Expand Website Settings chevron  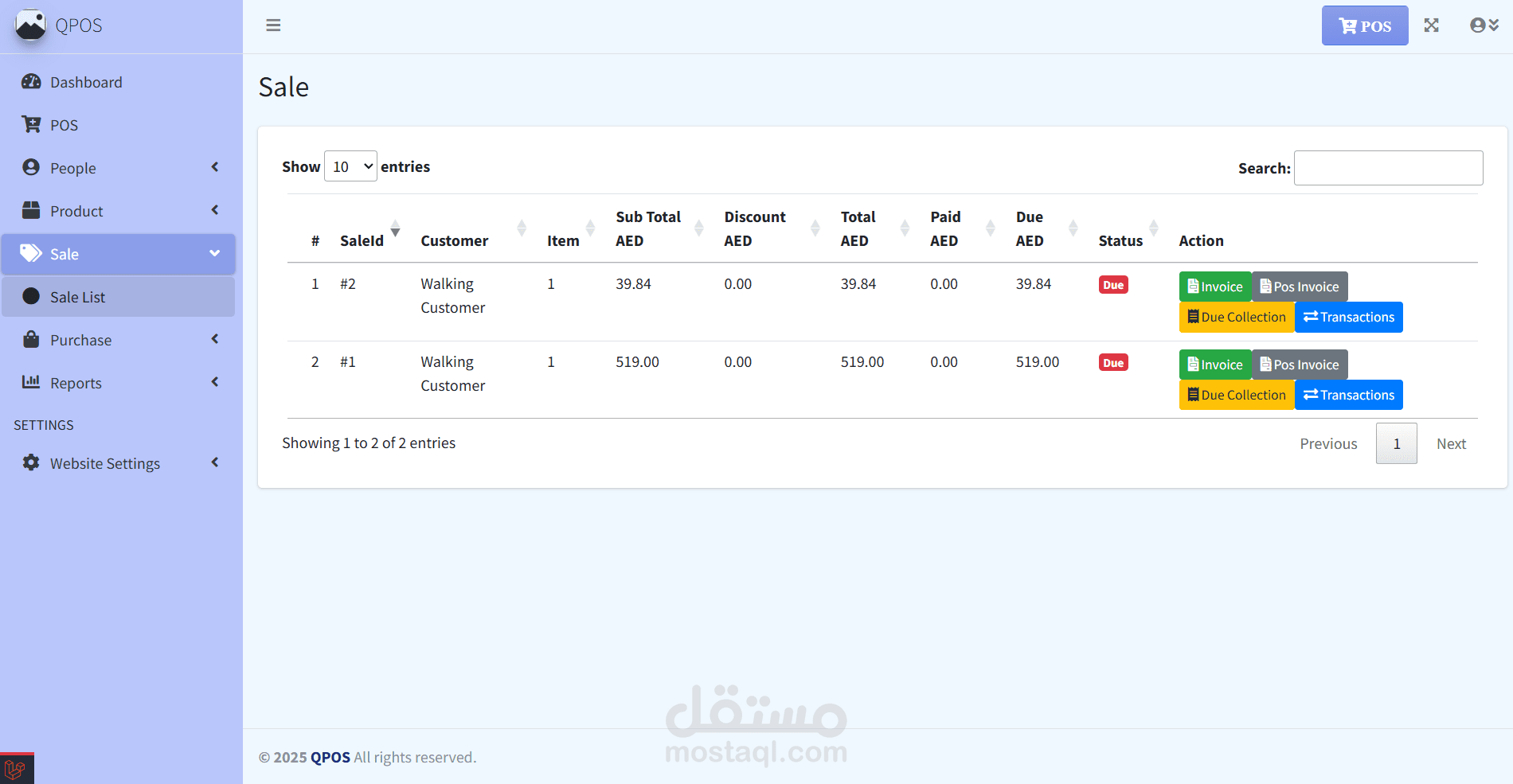click(215, 462)
